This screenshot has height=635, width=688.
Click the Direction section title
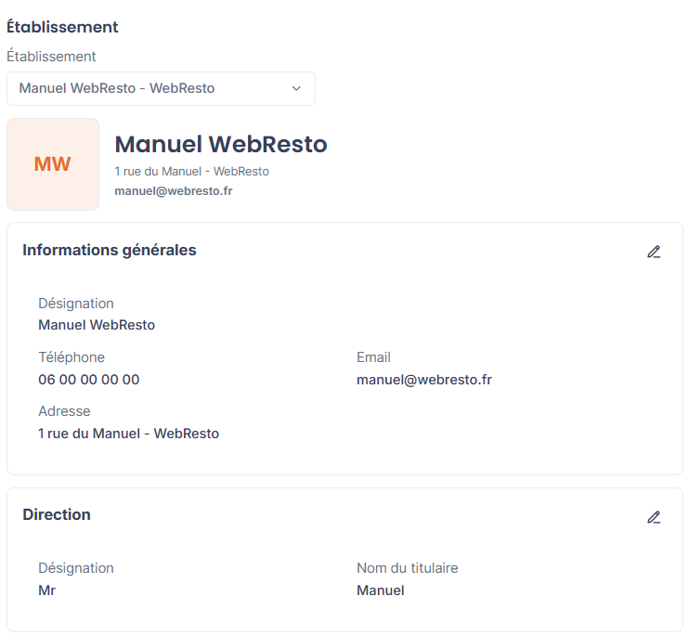click(57, 515)
